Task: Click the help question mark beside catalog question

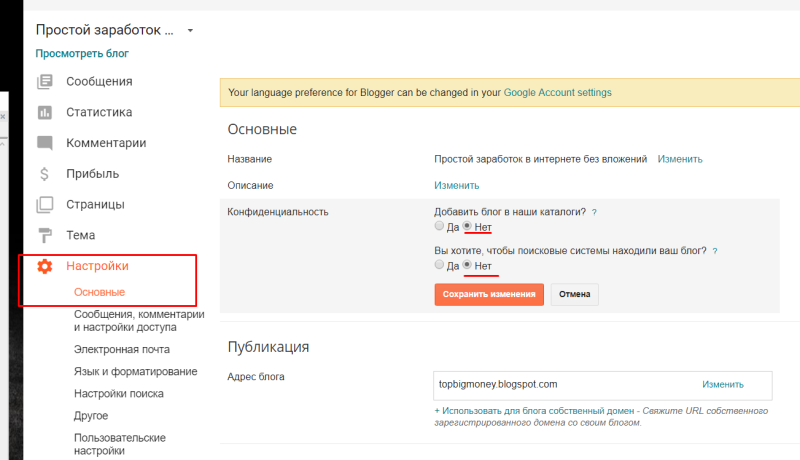Action: point(594,213)
